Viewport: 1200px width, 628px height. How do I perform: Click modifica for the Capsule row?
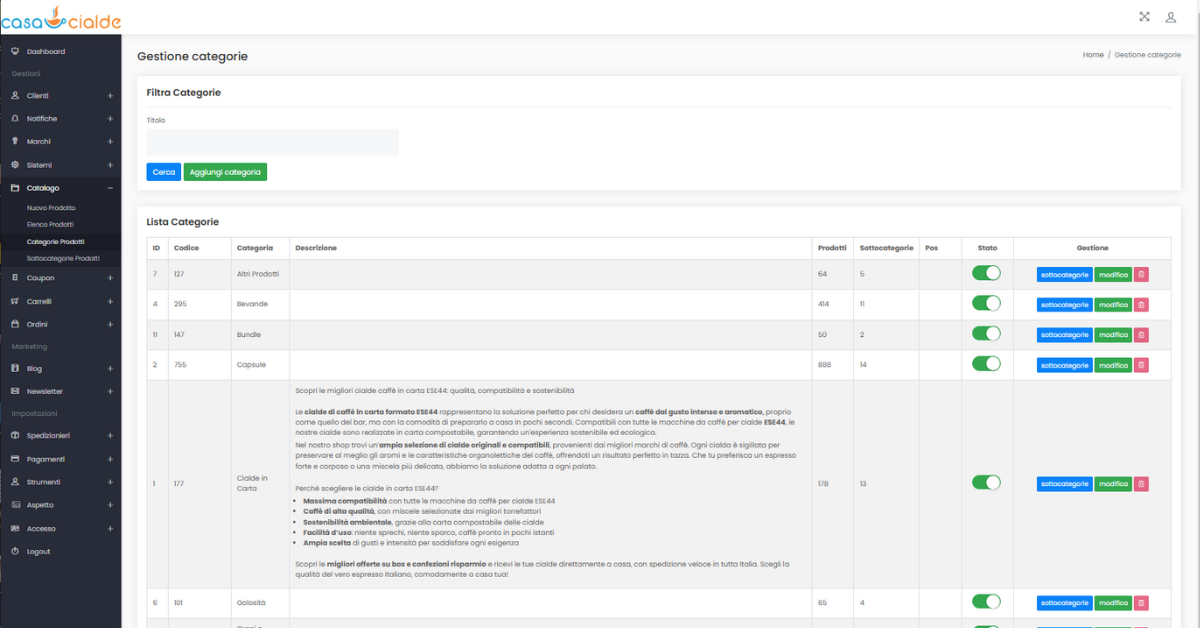pos(1113,365)
